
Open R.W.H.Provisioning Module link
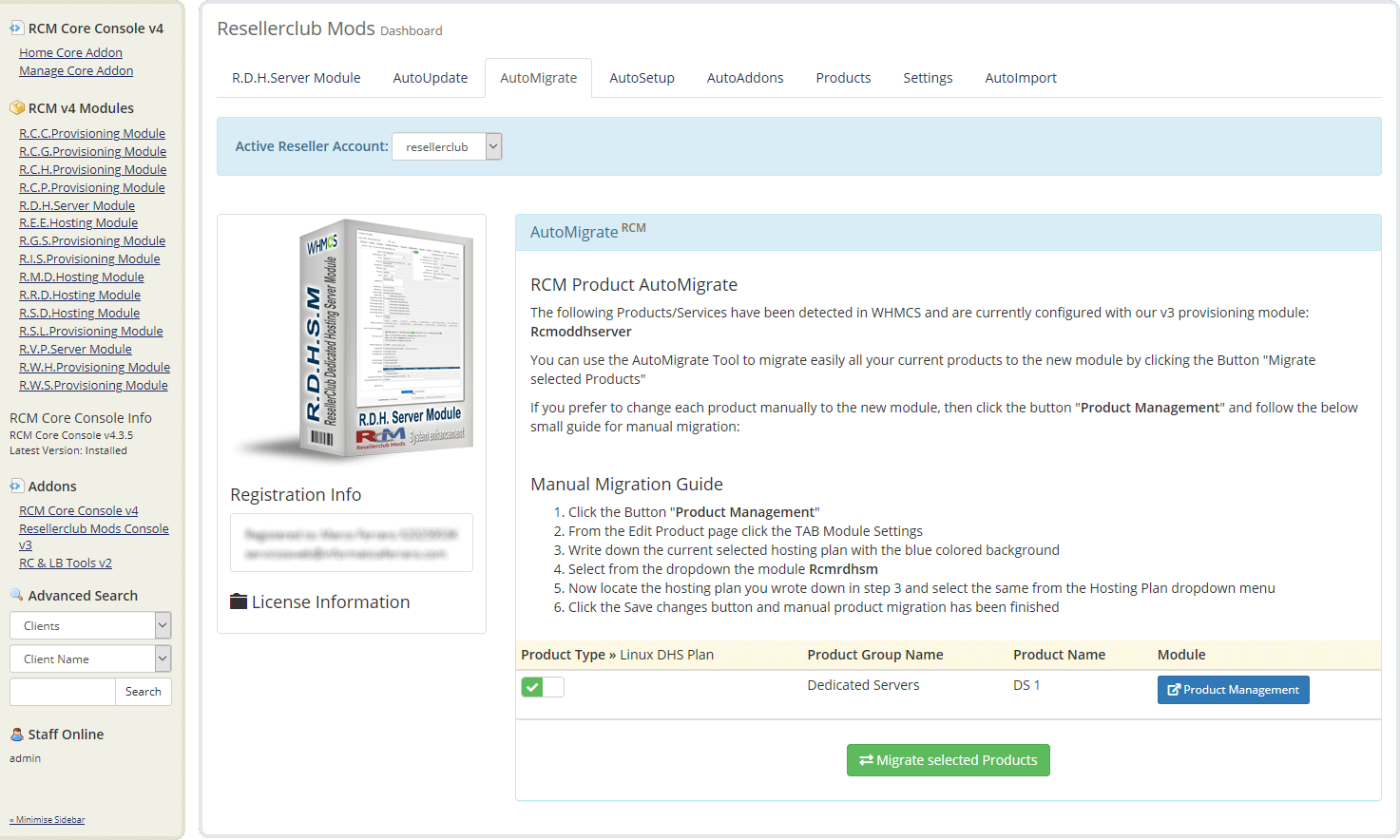(94, 368)
